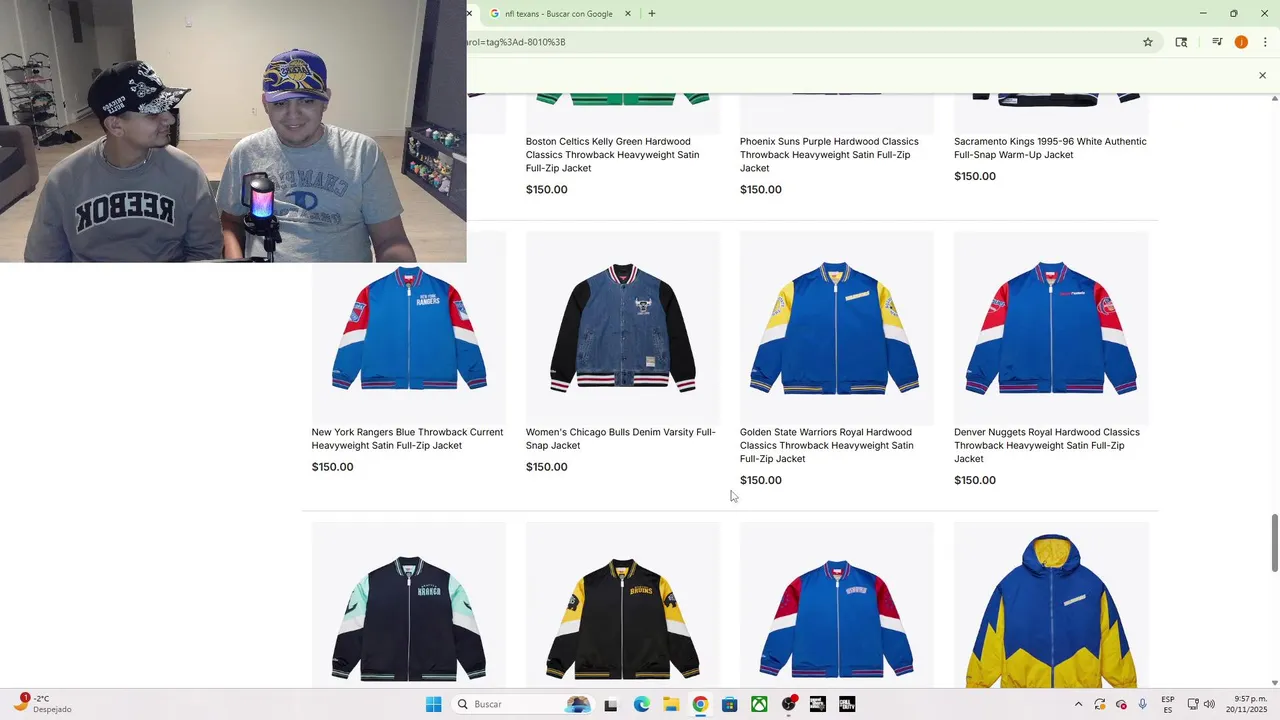1280x720 pixels.
Task: Click the Google Chrome taskbar icon
Action: (x=700, y=704)
